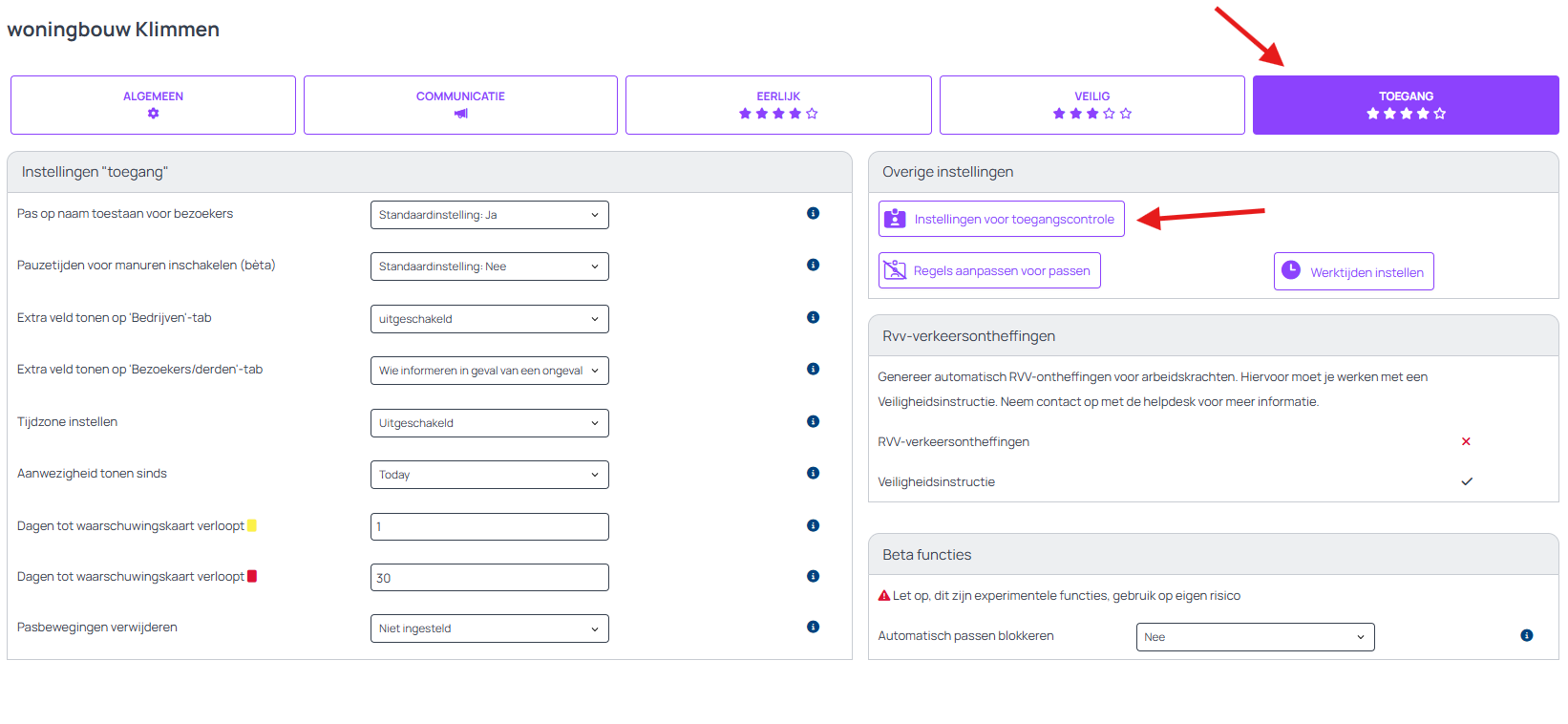Expand the Pauzetijden voor manuren dropdown
Viewport: 1568px width, 724px height.
coord(489,266)
